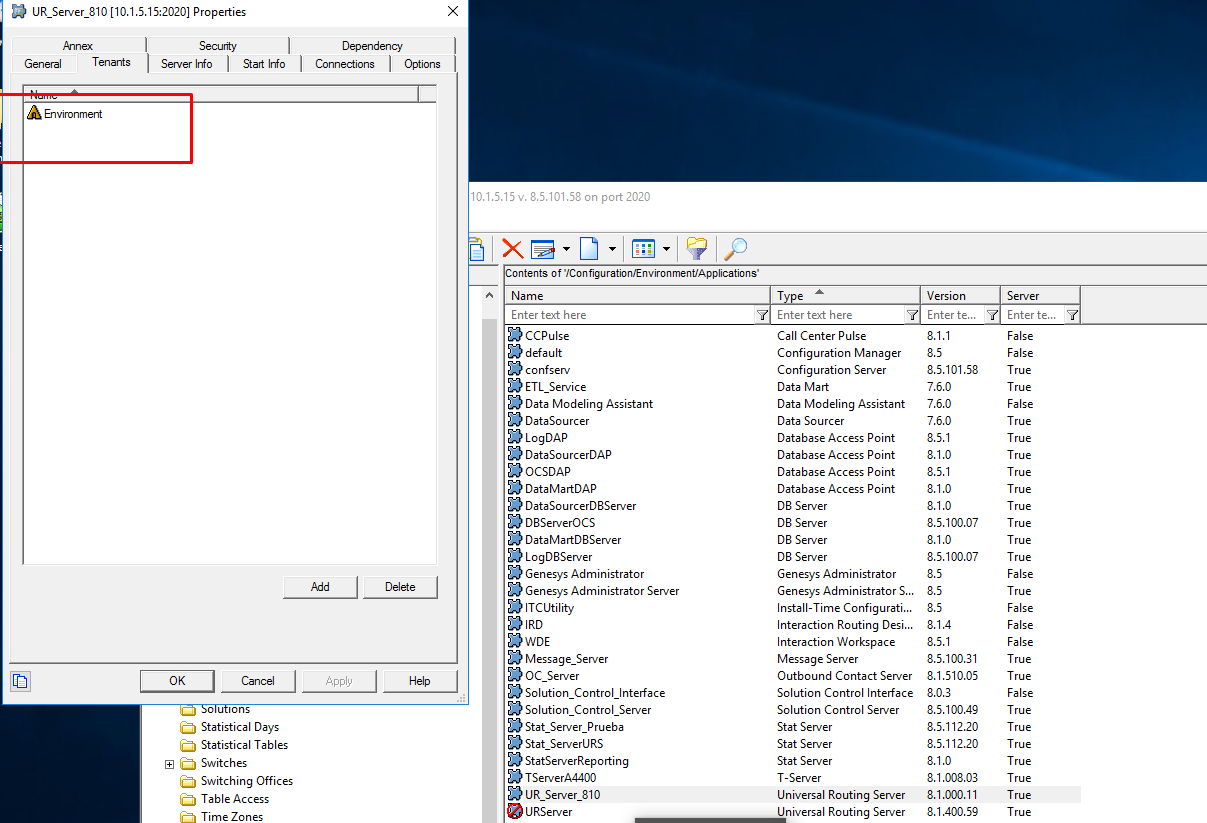Click the Statistical Tables folder icon
The image size is (1207, 823).
pyautogui.click(x=188, y=745)
